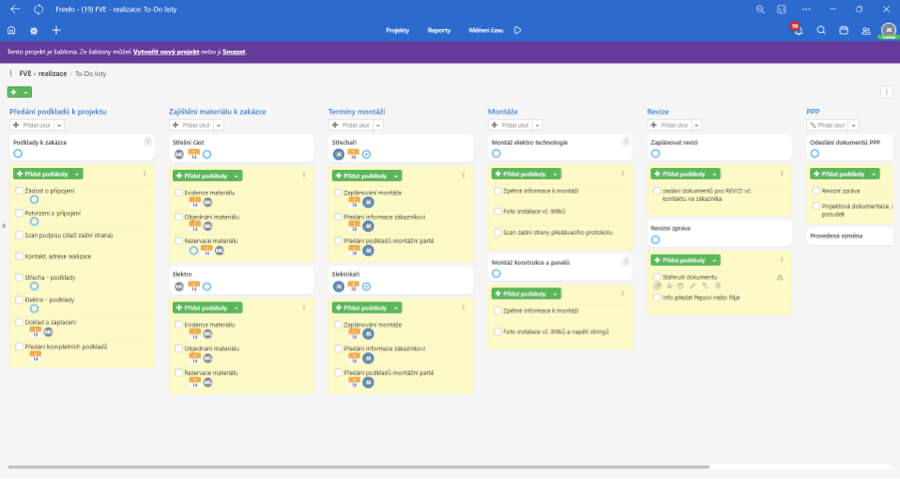Viewport: 900px width, 479px height.
Task: Start timer with play icon
Action: click(x=518, y=30)
